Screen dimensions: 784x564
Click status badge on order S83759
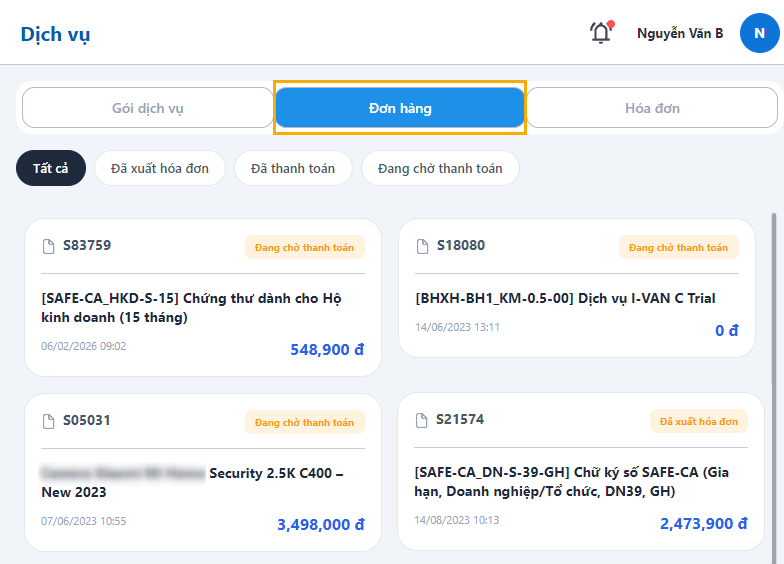pos(304,248)
